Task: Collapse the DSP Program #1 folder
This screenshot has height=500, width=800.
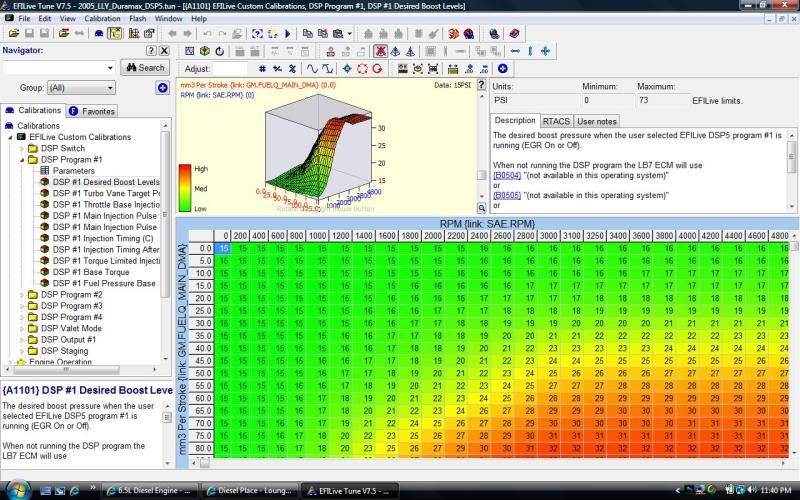Action: point(22,160)
